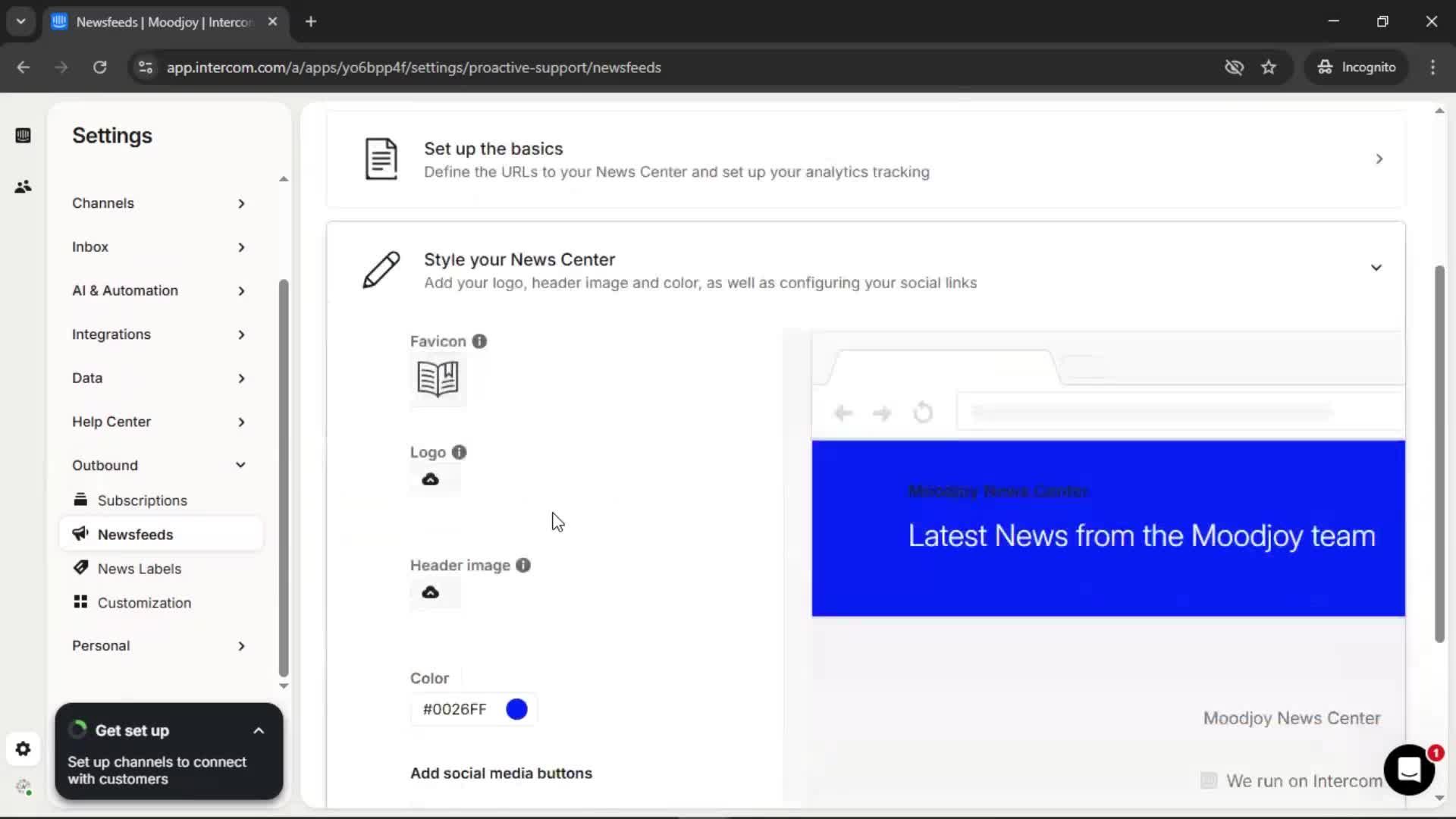View site information icon in address bar

point(146,67)
